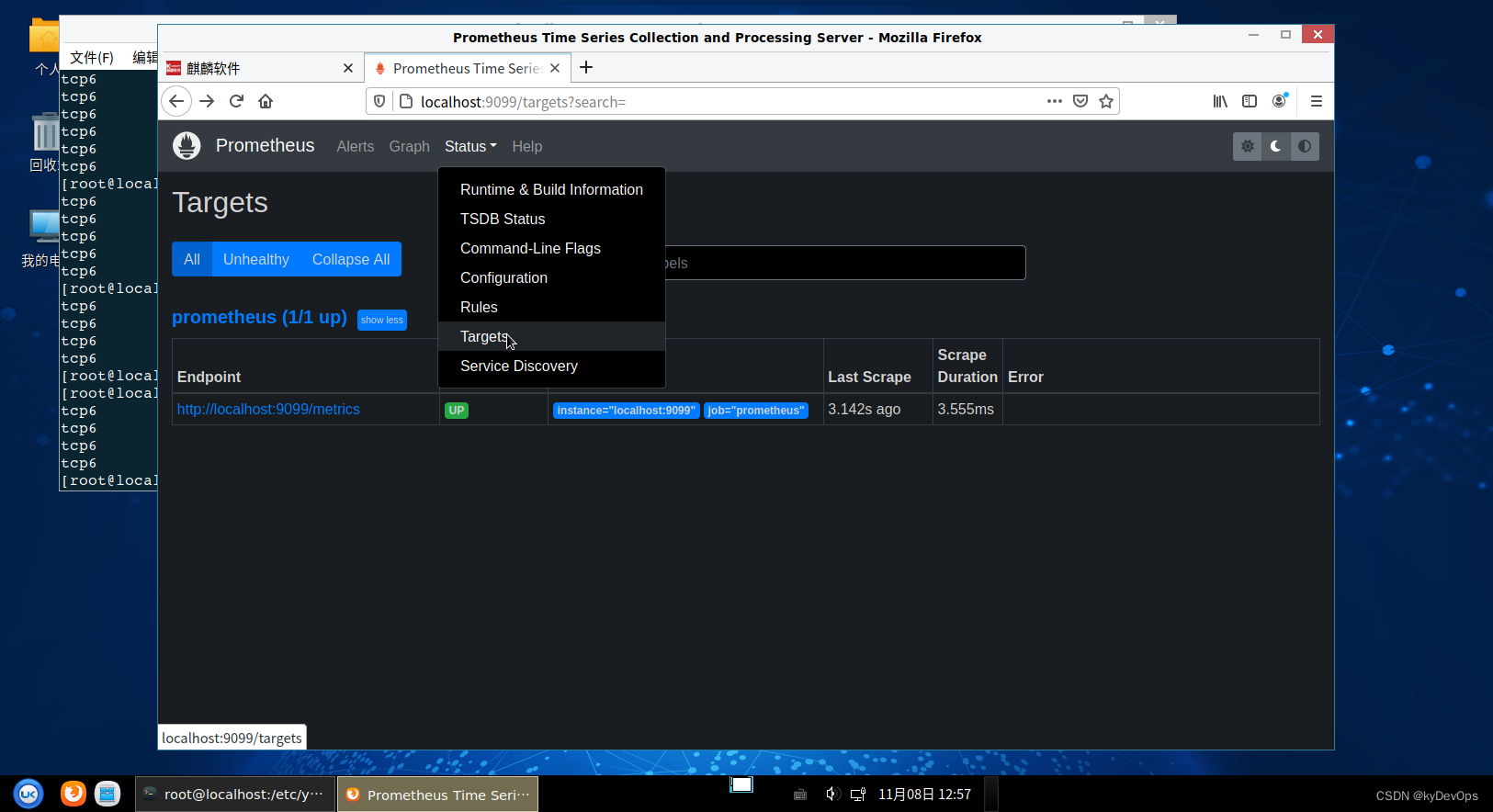Open start menu in taskbar
The width and height of the screenshot is (1493, 812).
[28, 794]
